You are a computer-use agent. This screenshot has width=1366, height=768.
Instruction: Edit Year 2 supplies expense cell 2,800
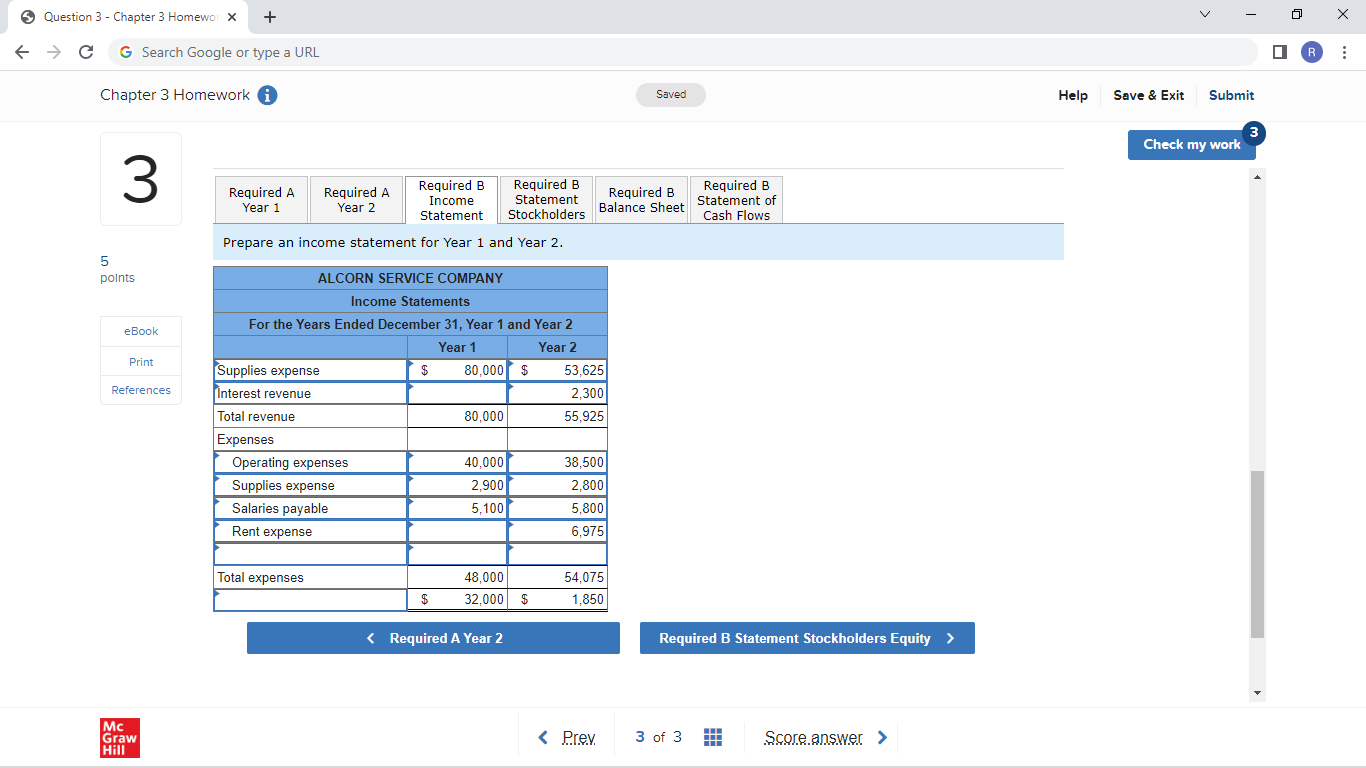(557, 486)
